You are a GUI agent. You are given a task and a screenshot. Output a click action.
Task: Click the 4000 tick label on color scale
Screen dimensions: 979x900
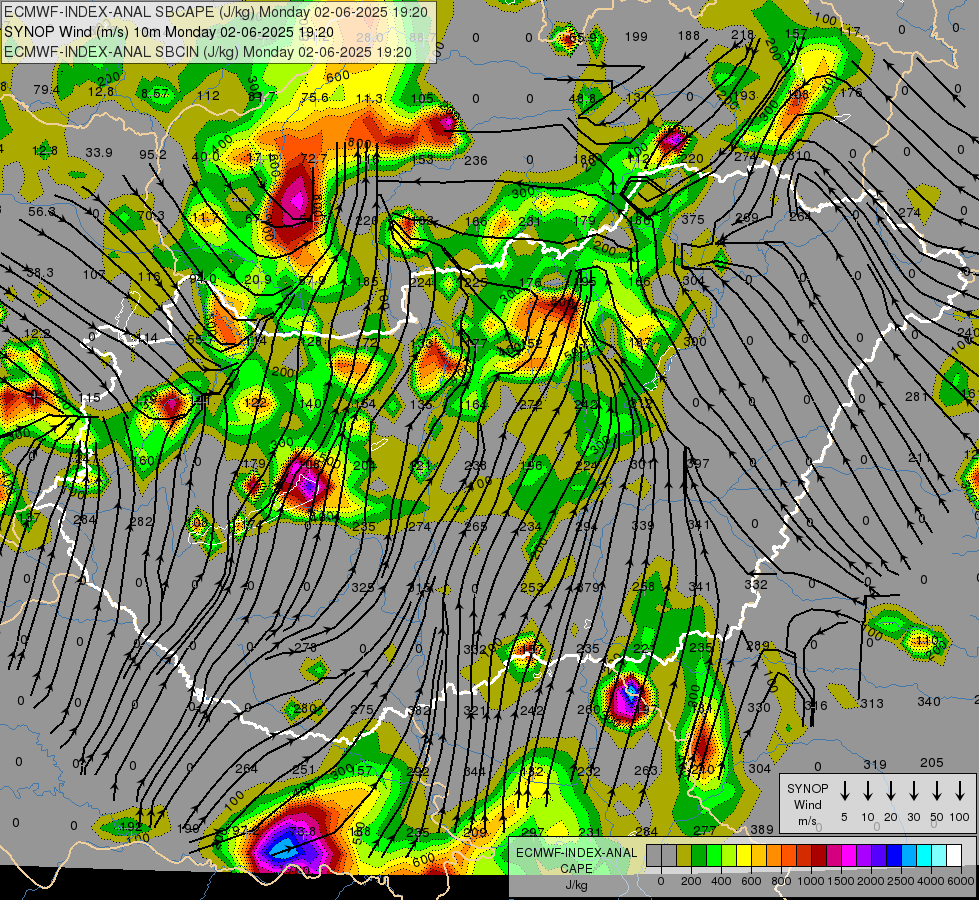coord(930,881)
